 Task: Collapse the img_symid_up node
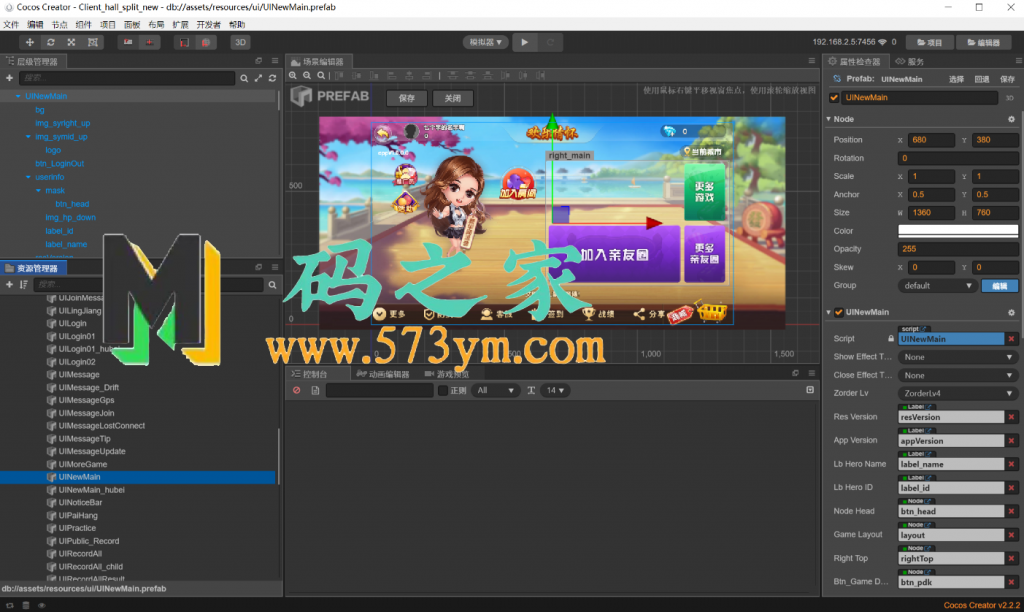(28, 137)
